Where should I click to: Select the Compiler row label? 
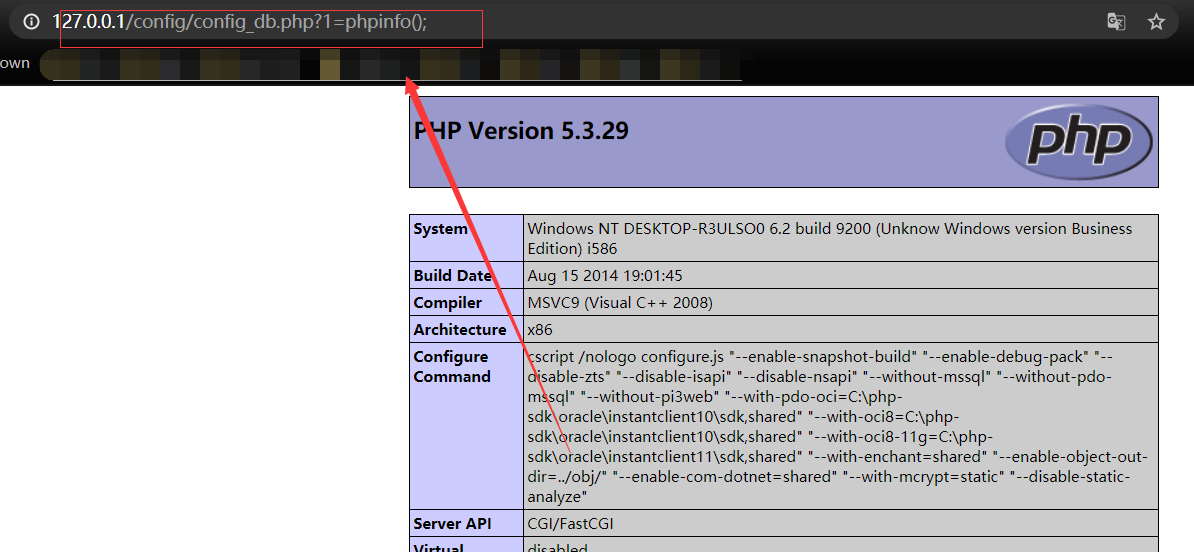(448, 303)
